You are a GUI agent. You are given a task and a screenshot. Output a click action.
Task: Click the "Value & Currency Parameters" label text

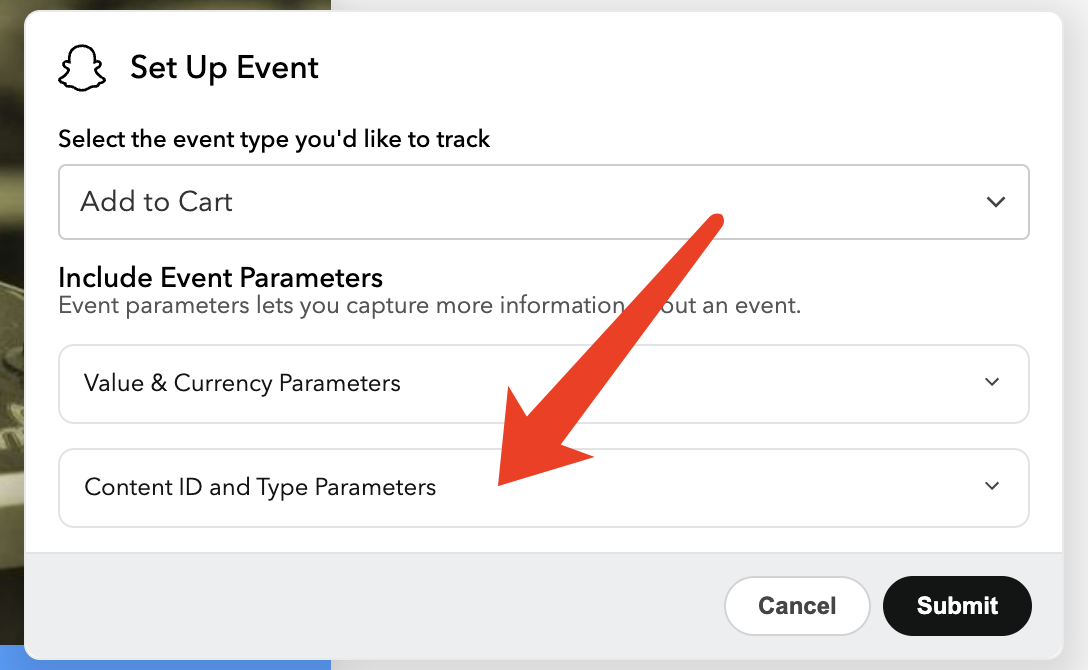coord(242,383)
